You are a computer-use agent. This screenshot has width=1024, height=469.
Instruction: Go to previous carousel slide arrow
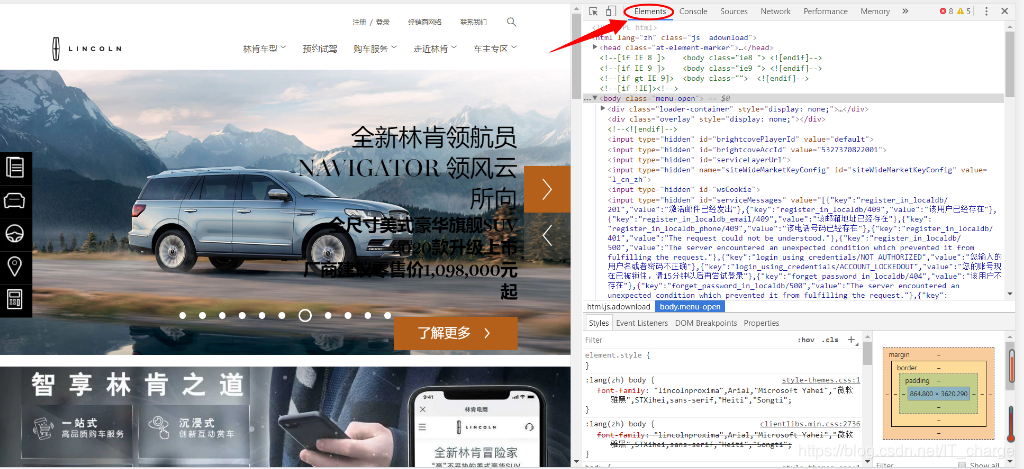click(x=547, y=235)
